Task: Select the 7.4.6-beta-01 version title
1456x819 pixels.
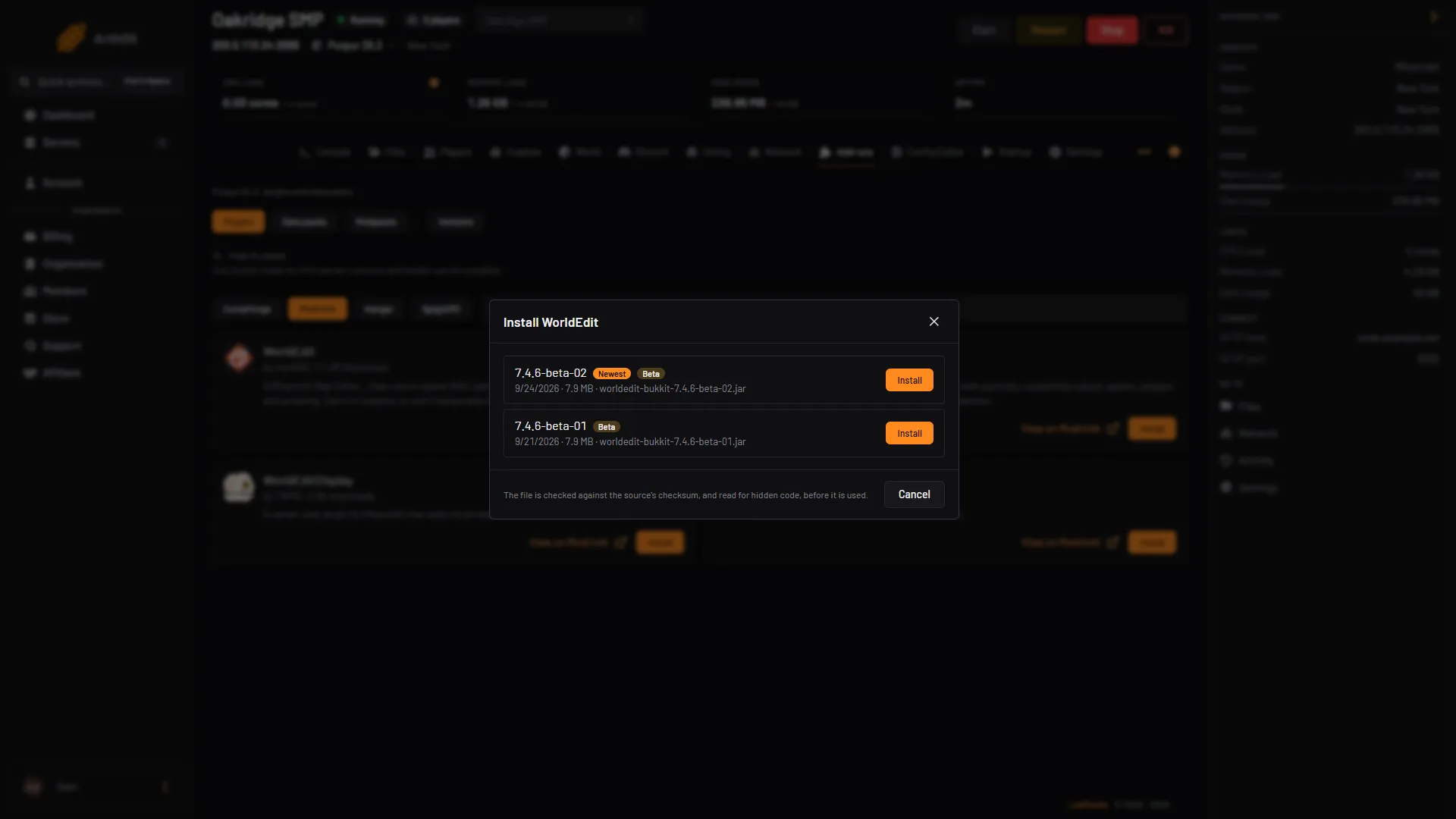Action: pos(551,426)
